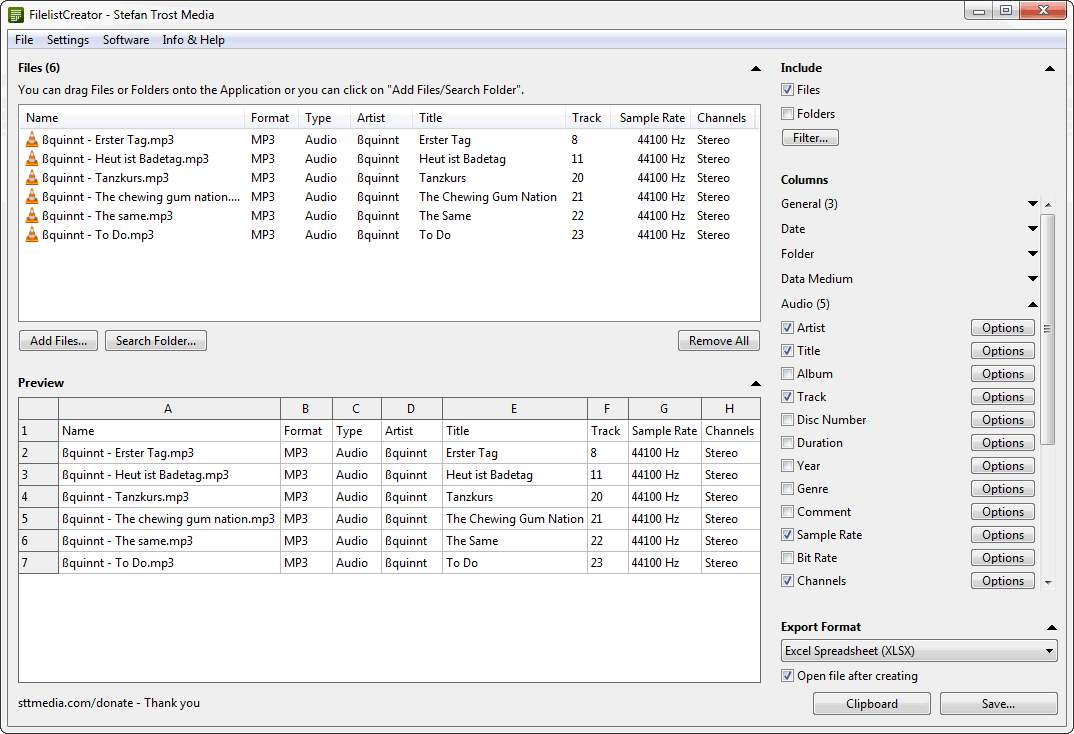Screen dimensions: 1074x734
Task: Click preview cell 'ßquinnt - To Do.mp3'
Action: tap(169, 563)
